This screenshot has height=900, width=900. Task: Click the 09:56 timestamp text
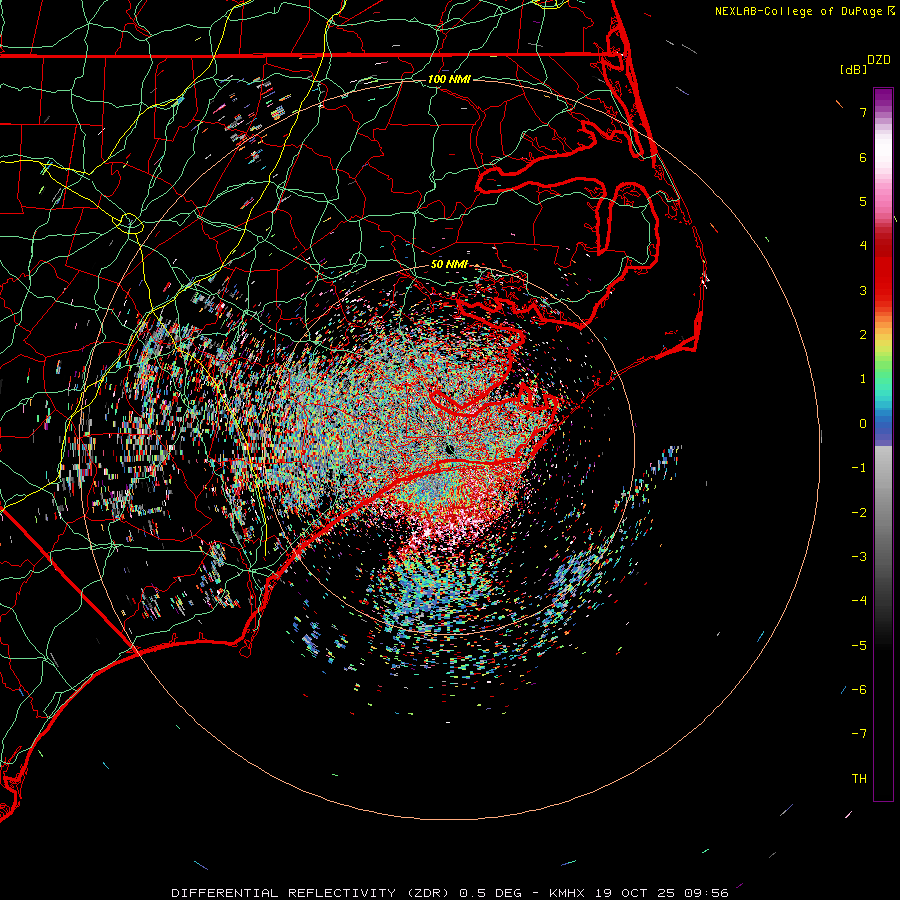pyautogui.click(x=707, y=893)
